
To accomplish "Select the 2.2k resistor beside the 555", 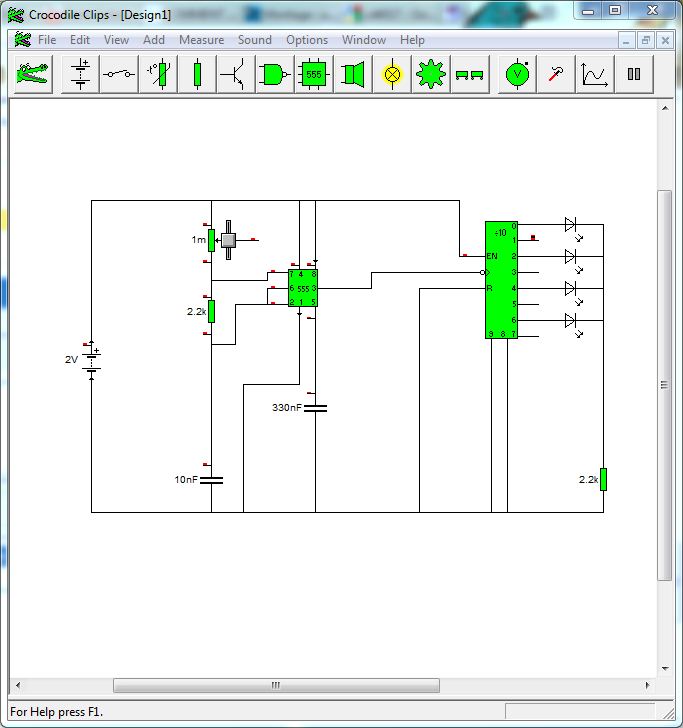I will point(211,311).
